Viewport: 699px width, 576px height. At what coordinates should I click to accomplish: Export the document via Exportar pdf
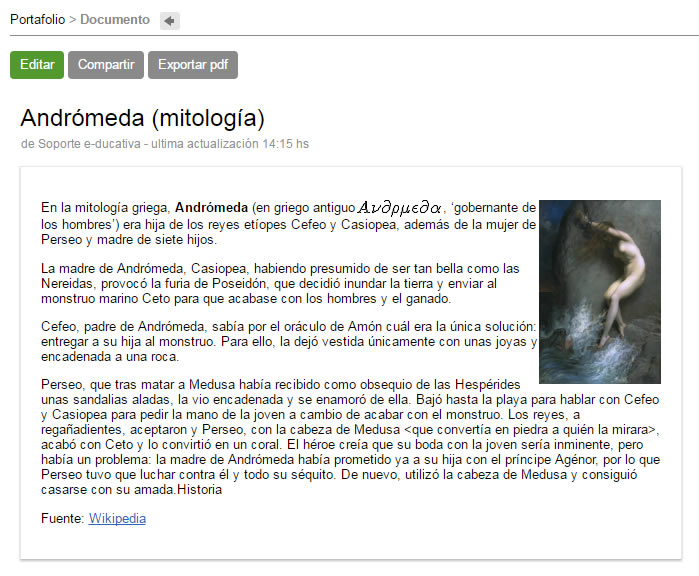pyautogui.click(x=193, y=65)
